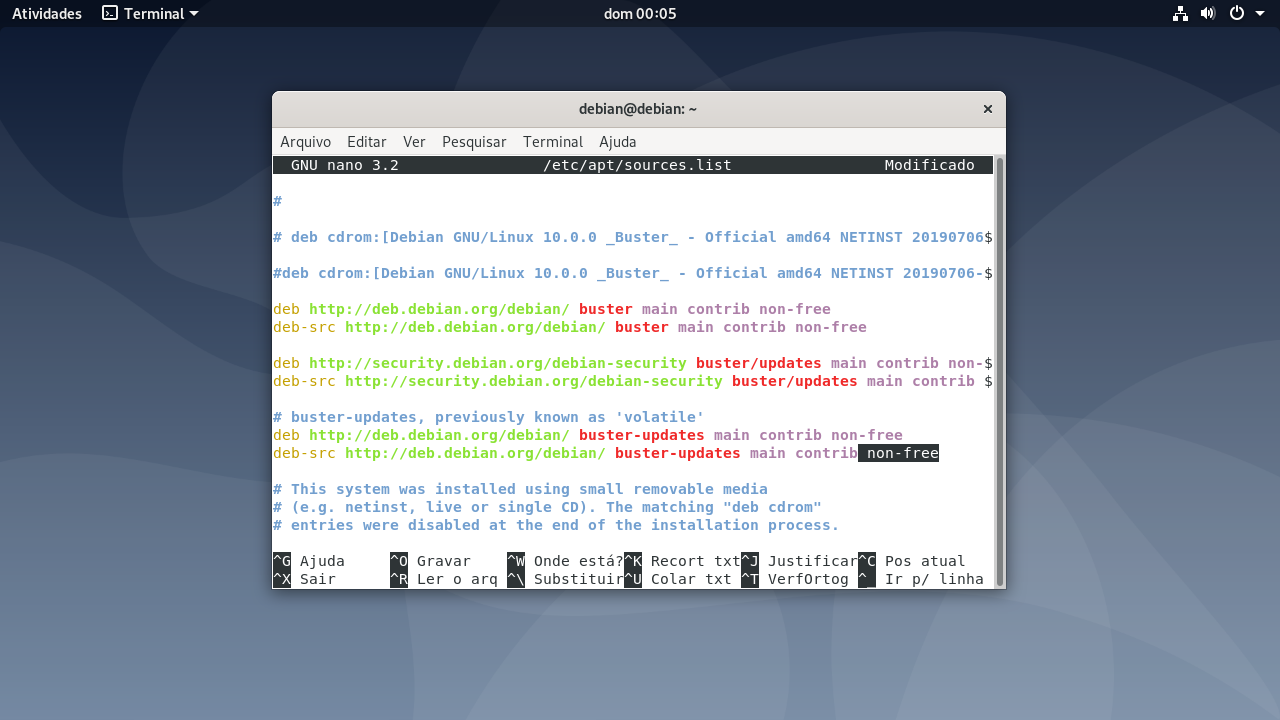Click the Modificado status text

point(930,165)
